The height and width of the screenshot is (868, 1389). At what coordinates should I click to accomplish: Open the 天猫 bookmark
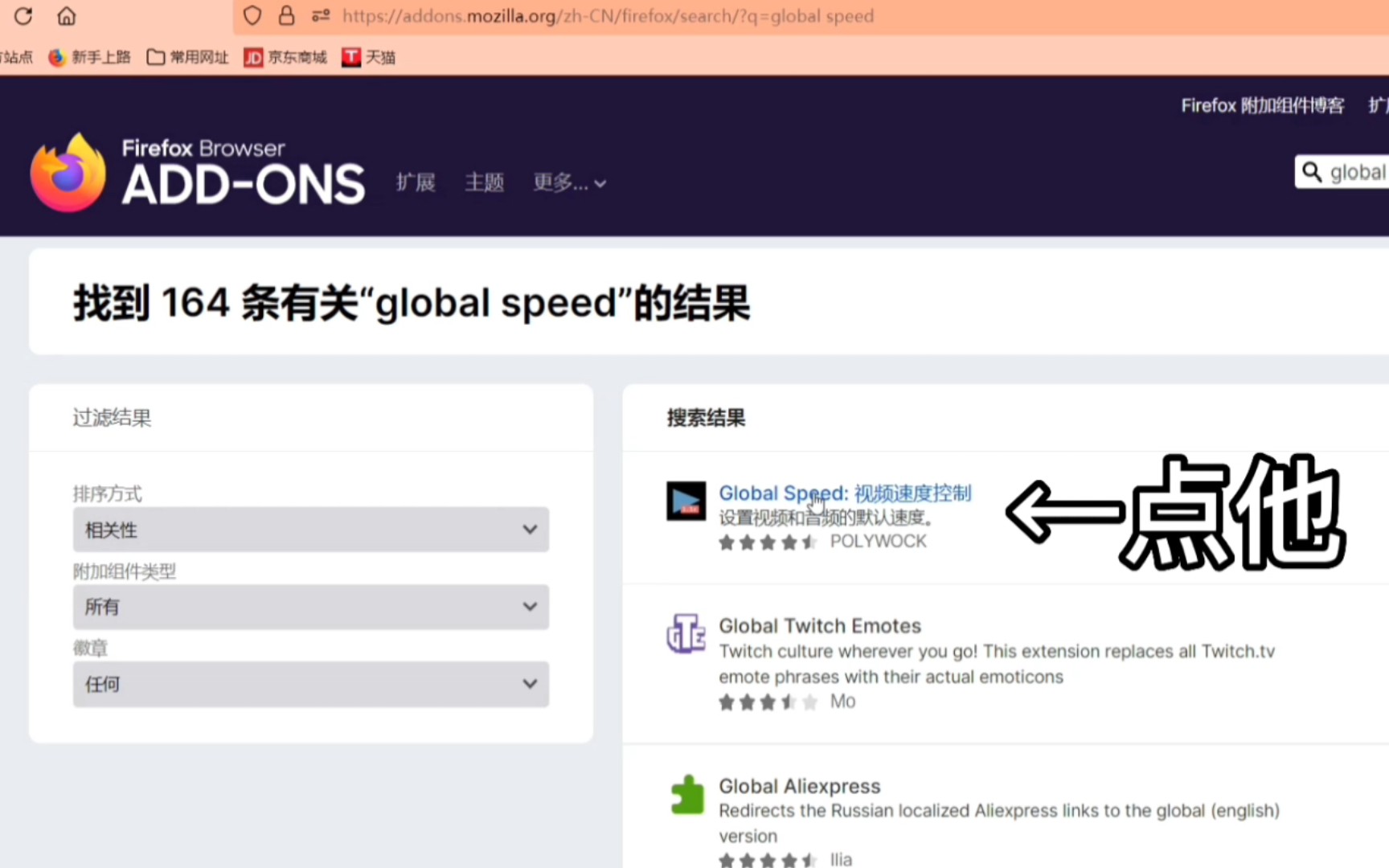(x=368, y=57)
